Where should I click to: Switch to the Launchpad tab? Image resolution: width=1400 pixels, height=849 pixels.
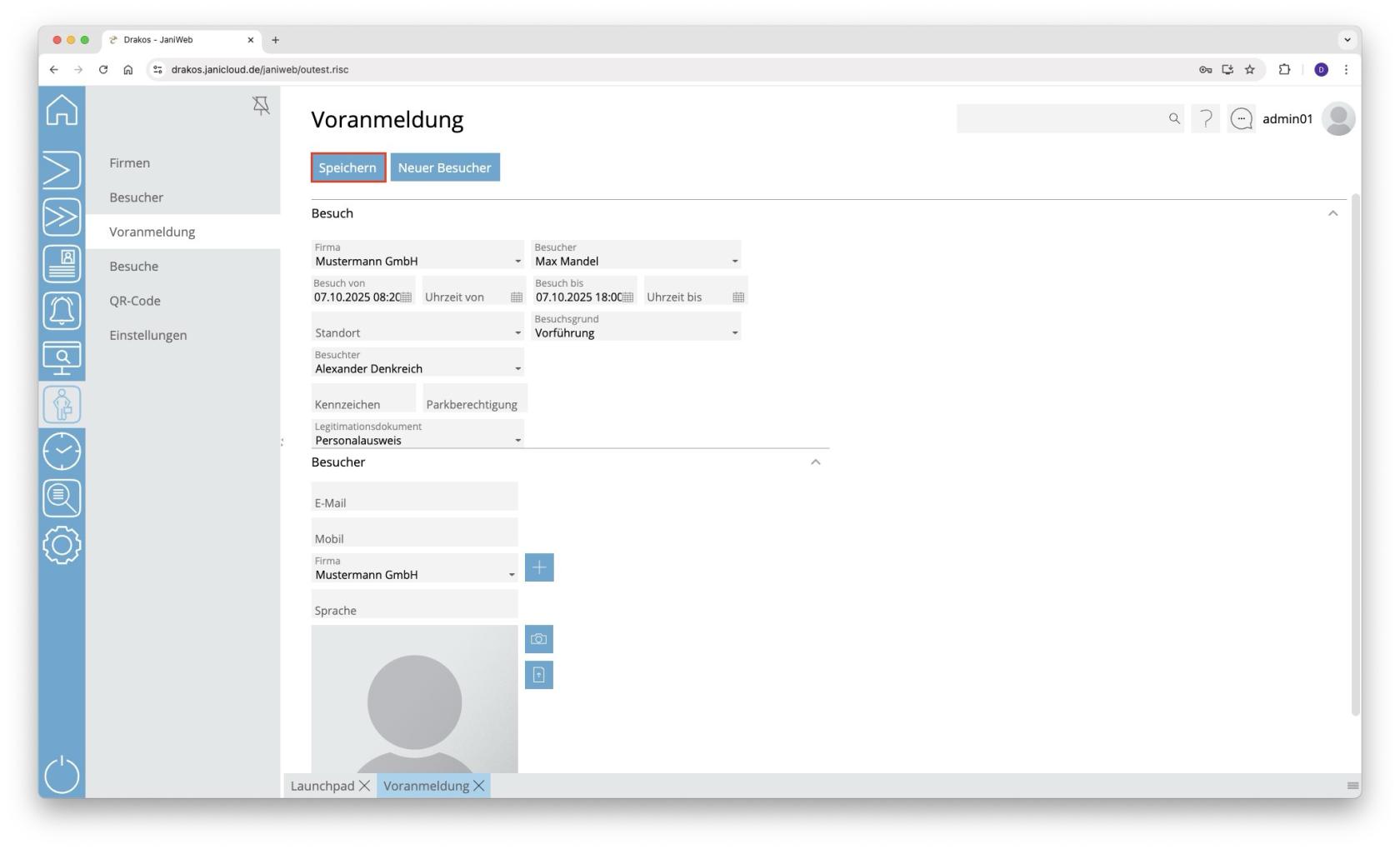(322, 786)
